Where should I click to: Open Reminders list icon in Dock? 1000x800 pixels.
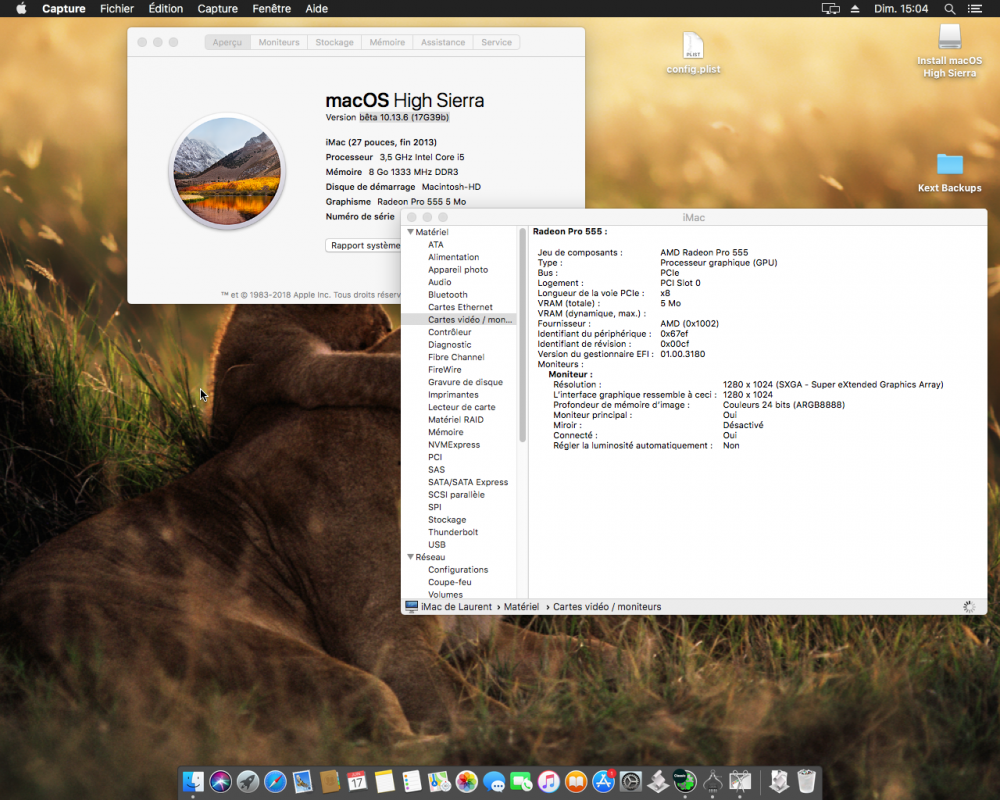coord(412,781)
